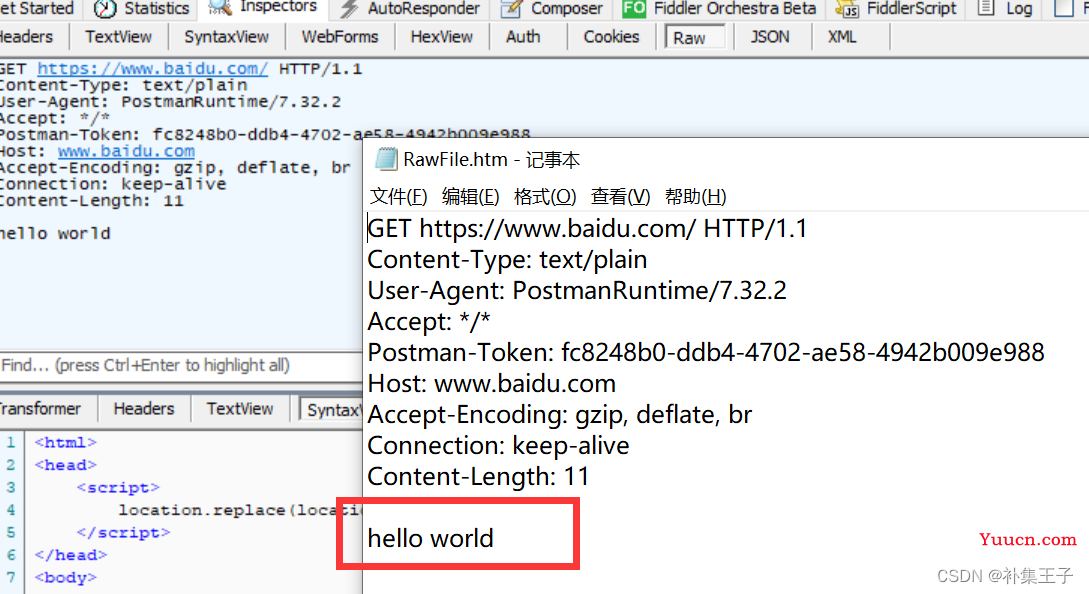The image size is (1089, 594).
Task: Click 'Accept-Encoding: gzip, deflate, br' in Notepad
Action: click(560, 415)
